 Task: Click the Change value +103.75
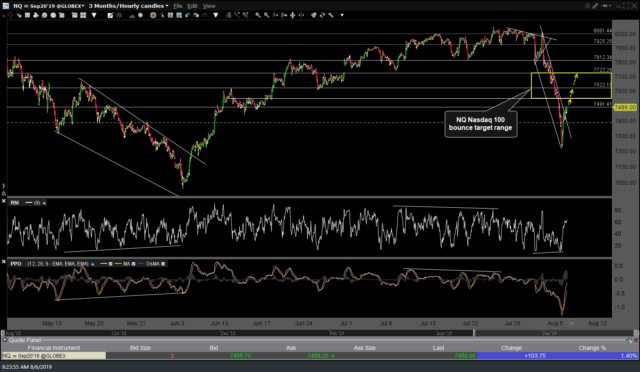pos(535,356)
